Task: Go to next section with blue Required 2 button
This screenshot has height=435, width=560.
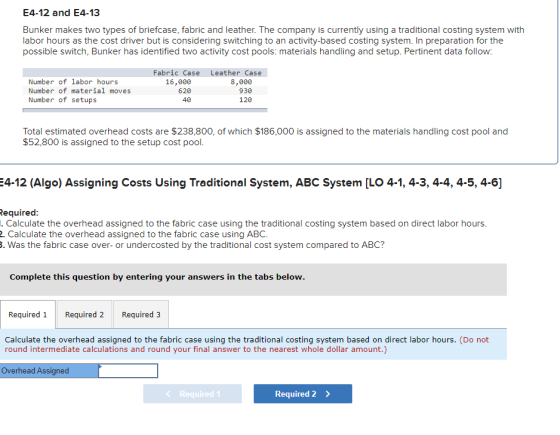Action: pos(303,394)
